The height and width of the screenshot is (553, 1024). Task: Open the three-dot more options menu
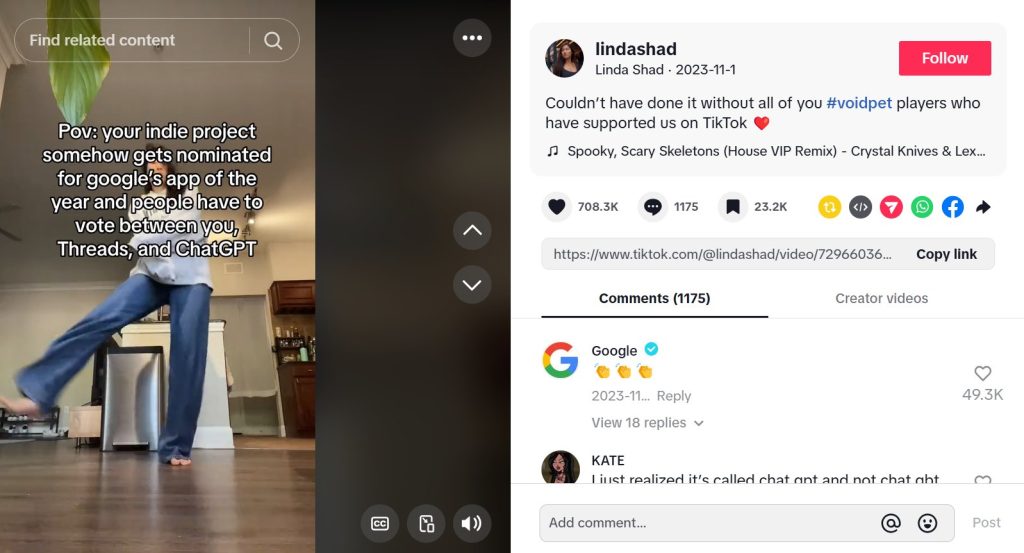click(472, 38)
